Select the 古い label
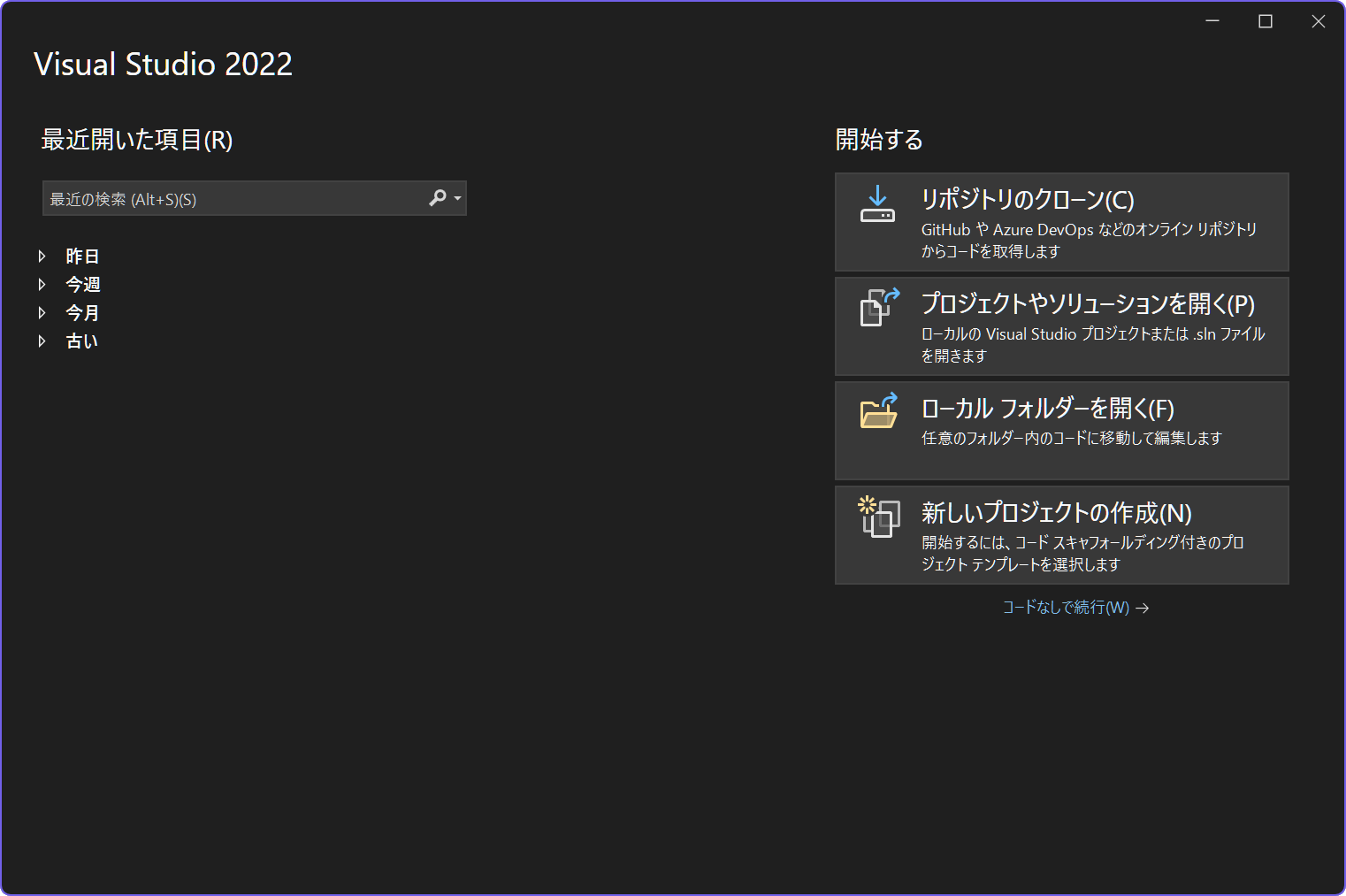Screen dimensions: 1346x896 click(82, 341)
